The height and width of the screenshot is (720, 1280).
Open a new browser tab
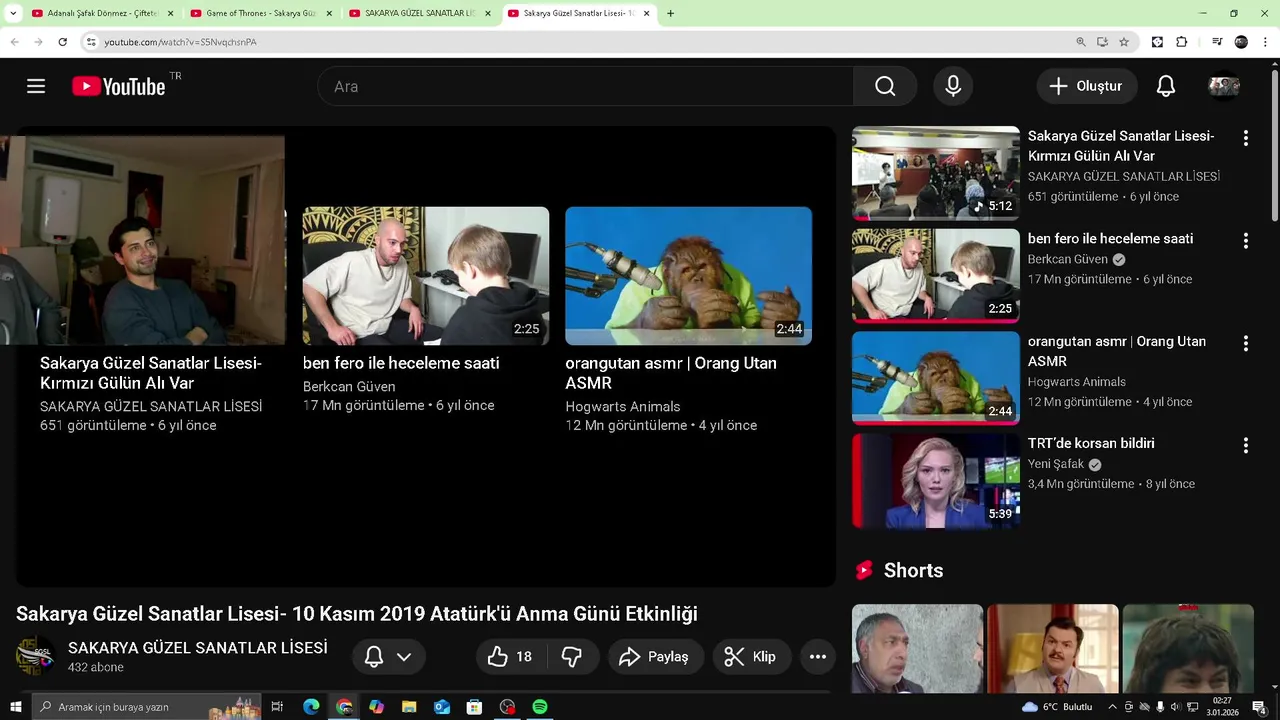pos(670,13)
